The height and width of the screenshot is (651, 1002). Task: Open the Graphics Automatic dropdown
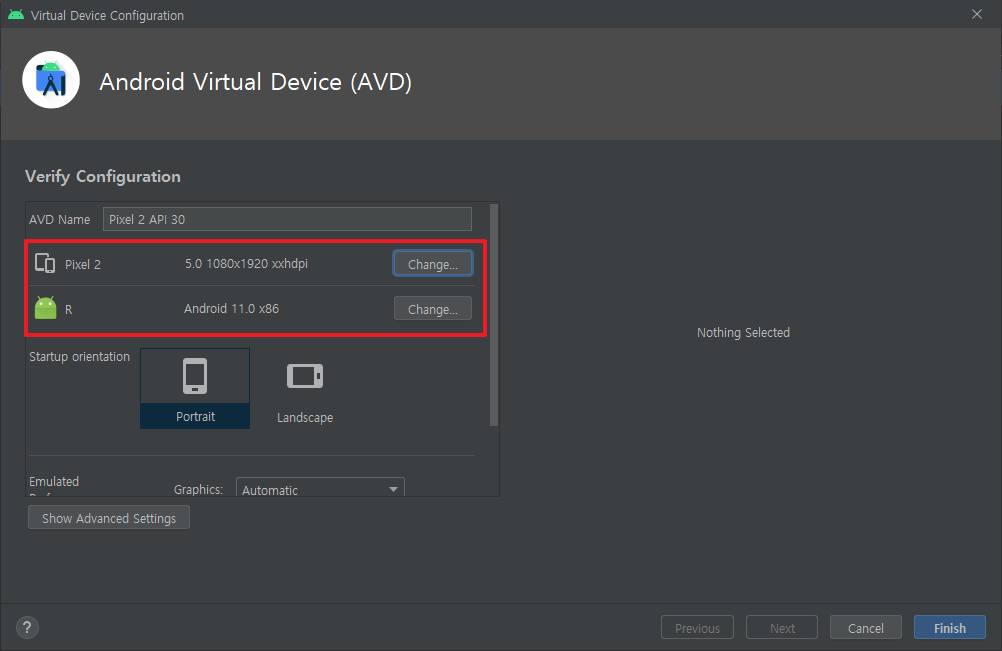tap(320, 489)
